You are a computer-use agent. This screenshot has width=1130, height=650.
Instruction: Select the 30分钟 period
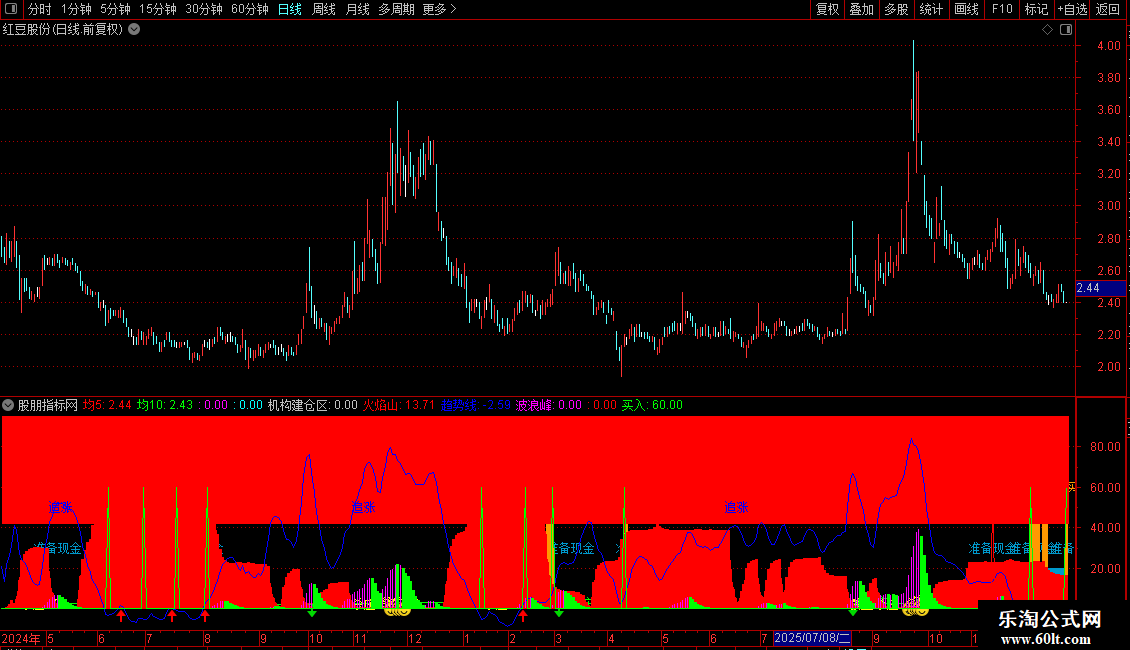204,9
